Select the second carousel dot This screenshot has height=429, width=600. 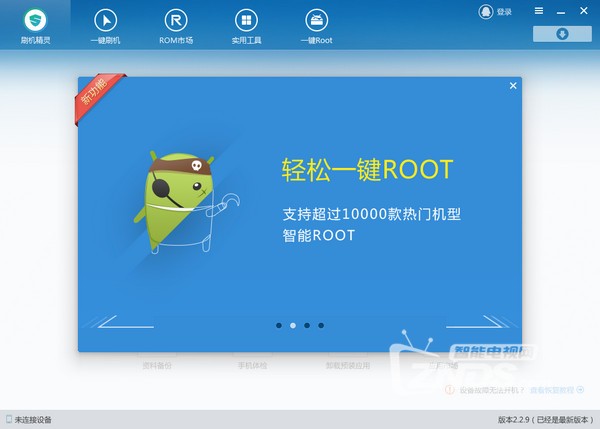[293, 325]
